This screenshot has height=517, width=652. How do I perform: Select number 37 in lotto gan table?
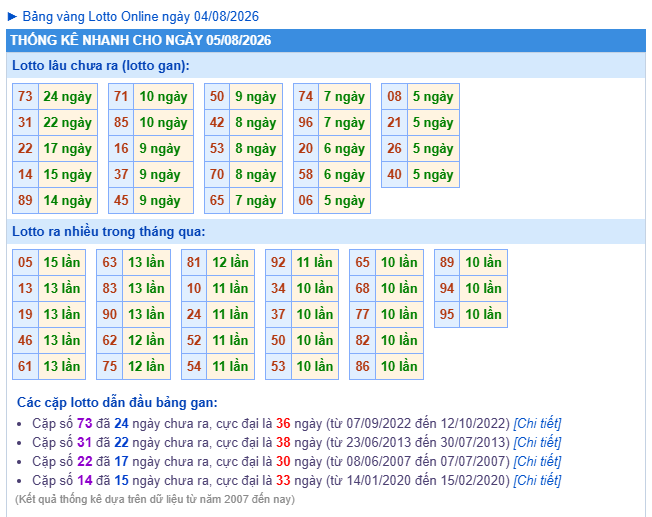coord(121,174)
